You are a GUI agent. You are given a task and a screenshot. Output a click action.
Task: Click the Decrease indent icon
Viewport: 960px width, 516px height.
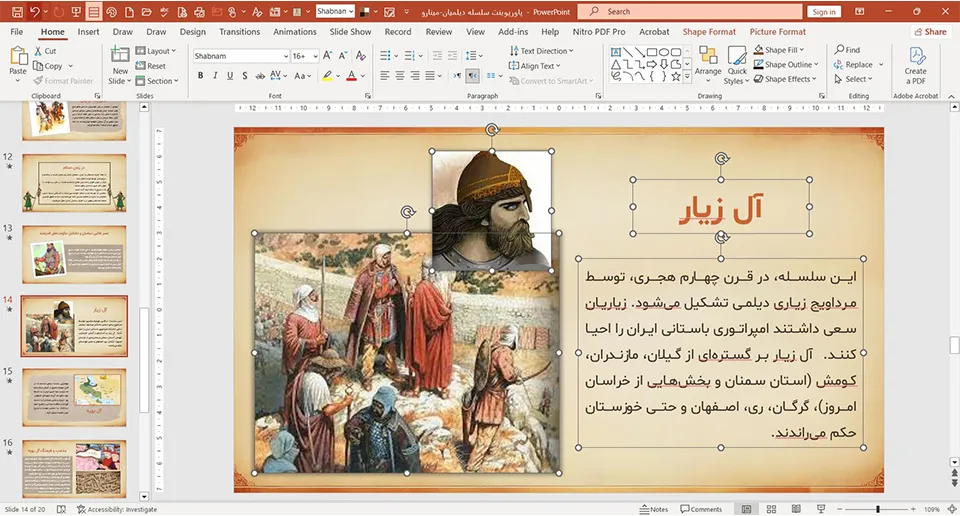[437, 56]
